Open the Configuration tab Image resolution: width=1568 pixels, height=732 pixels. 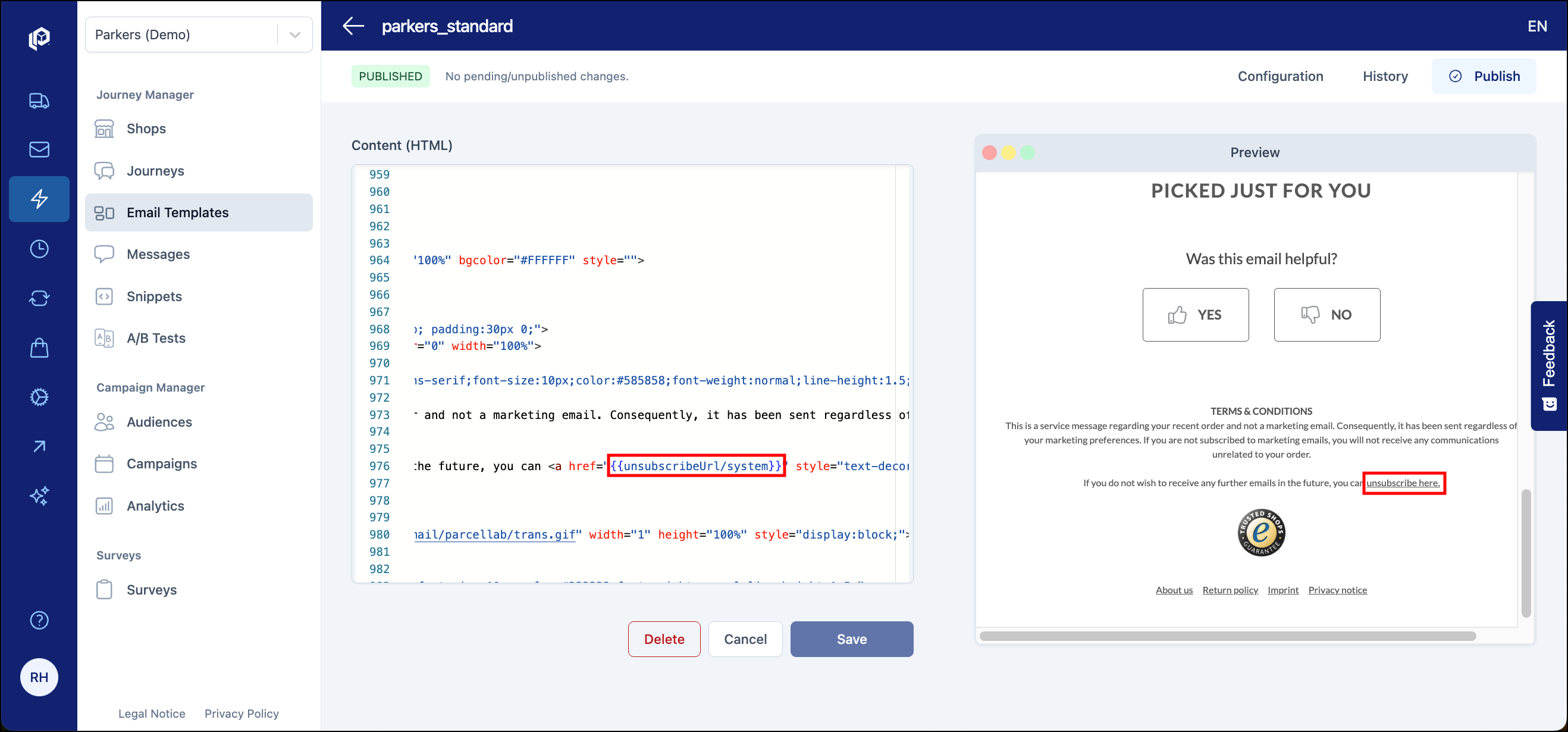(x=1281, y=76)
